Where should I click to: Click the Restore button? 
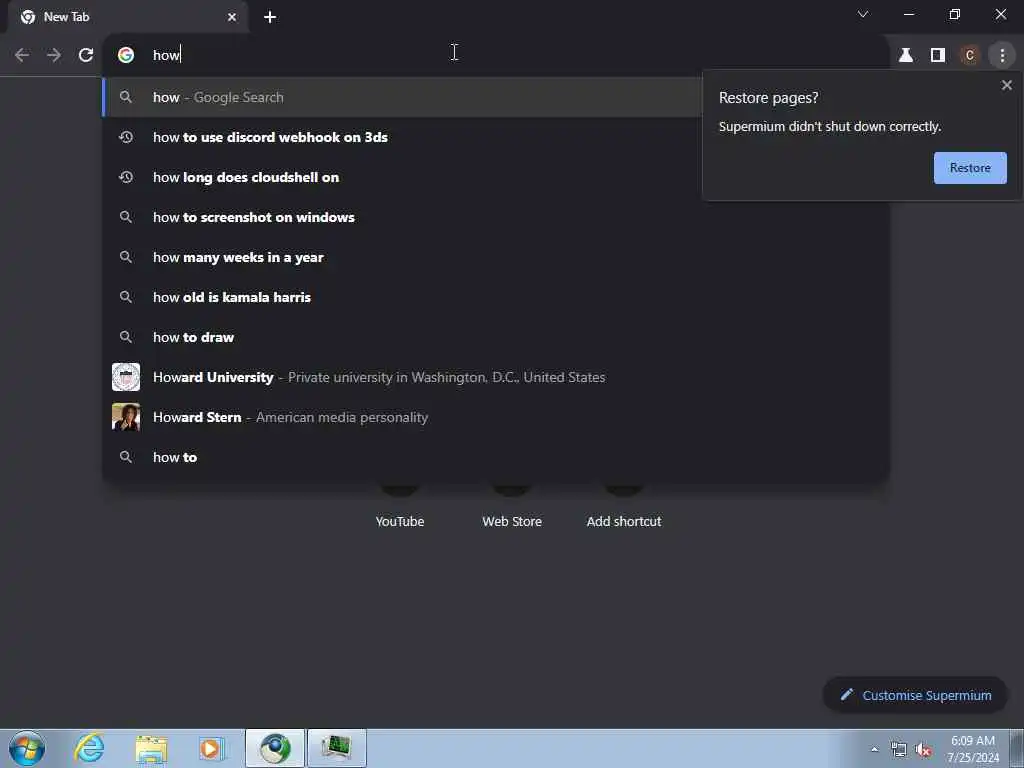pos(970,168)
